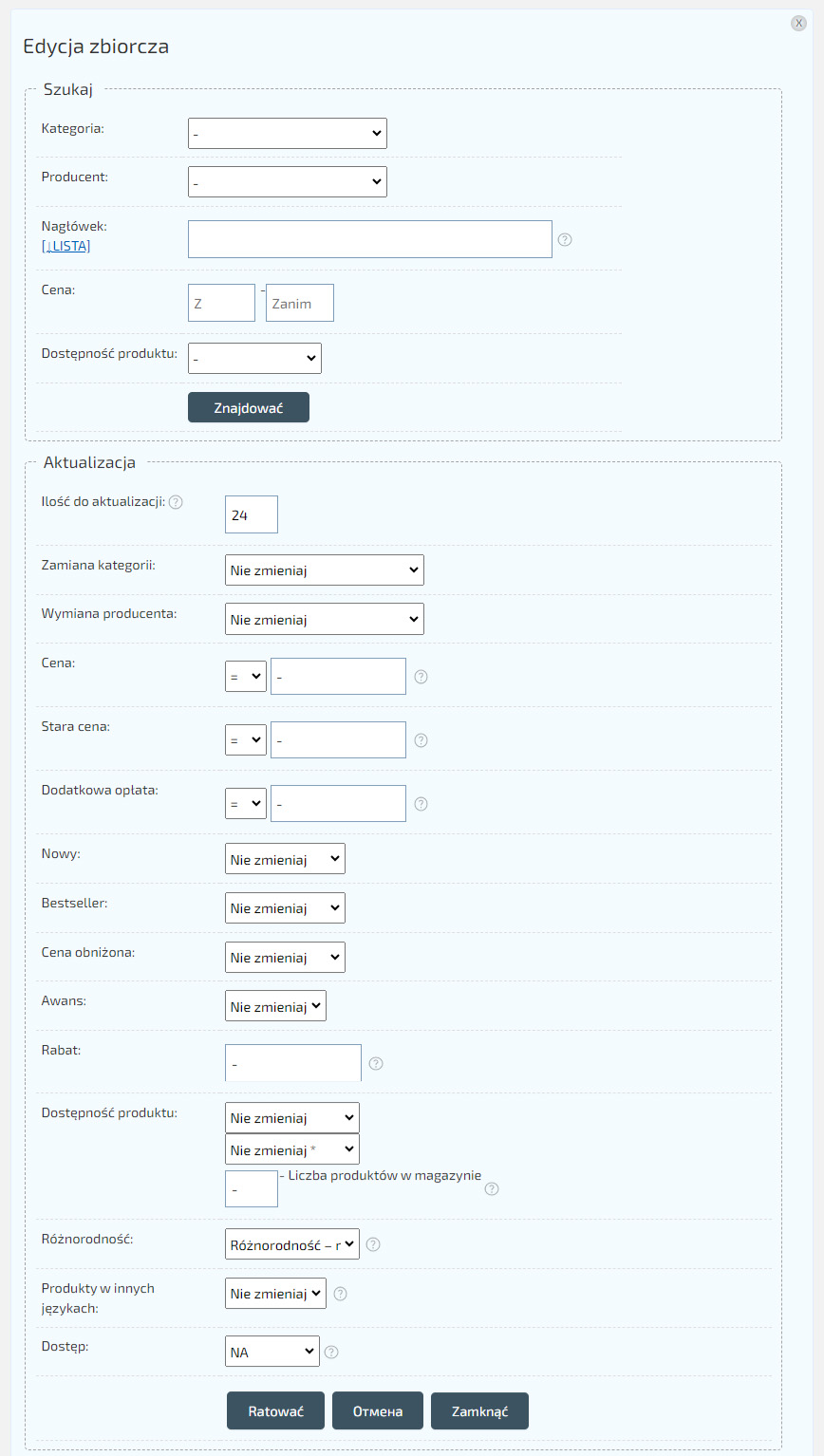This screenshot has height=1456, width=824.
Task: Click the Nagłówek text input field
Action: point(369,239)
